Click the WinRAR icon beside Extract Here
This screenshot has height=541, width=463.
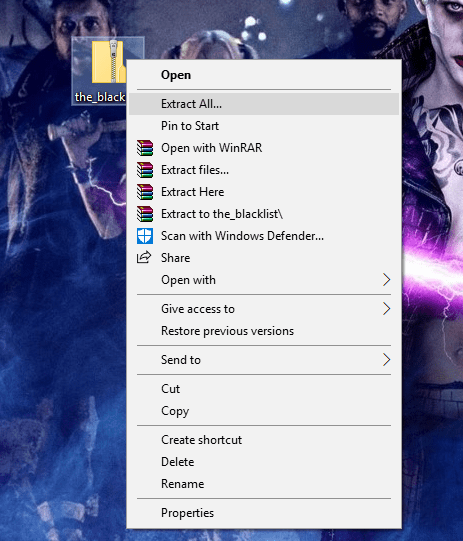(145, 192)
